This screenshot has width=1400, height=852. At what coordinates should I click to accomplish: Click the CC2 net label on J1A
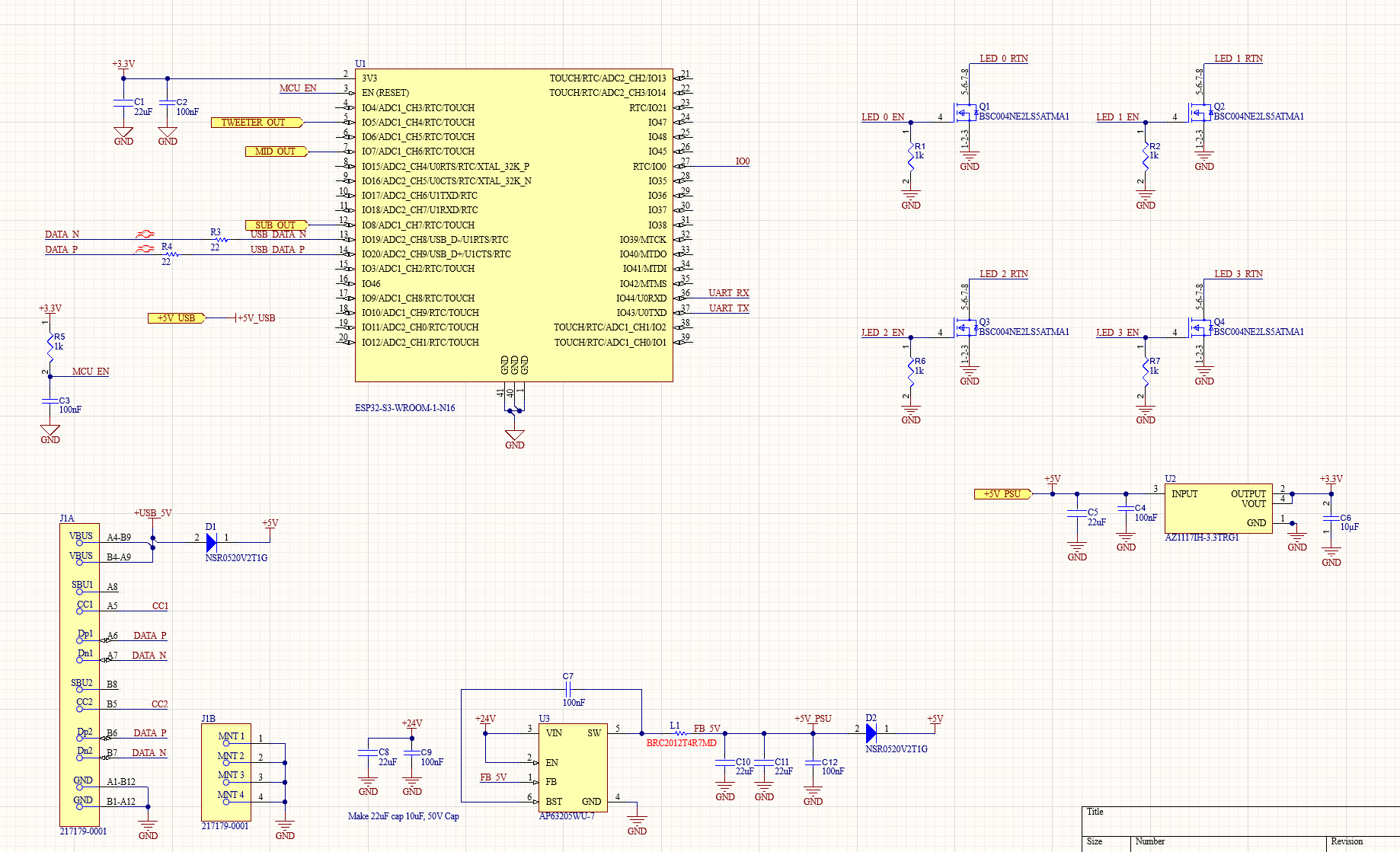[x=159, y=704]
